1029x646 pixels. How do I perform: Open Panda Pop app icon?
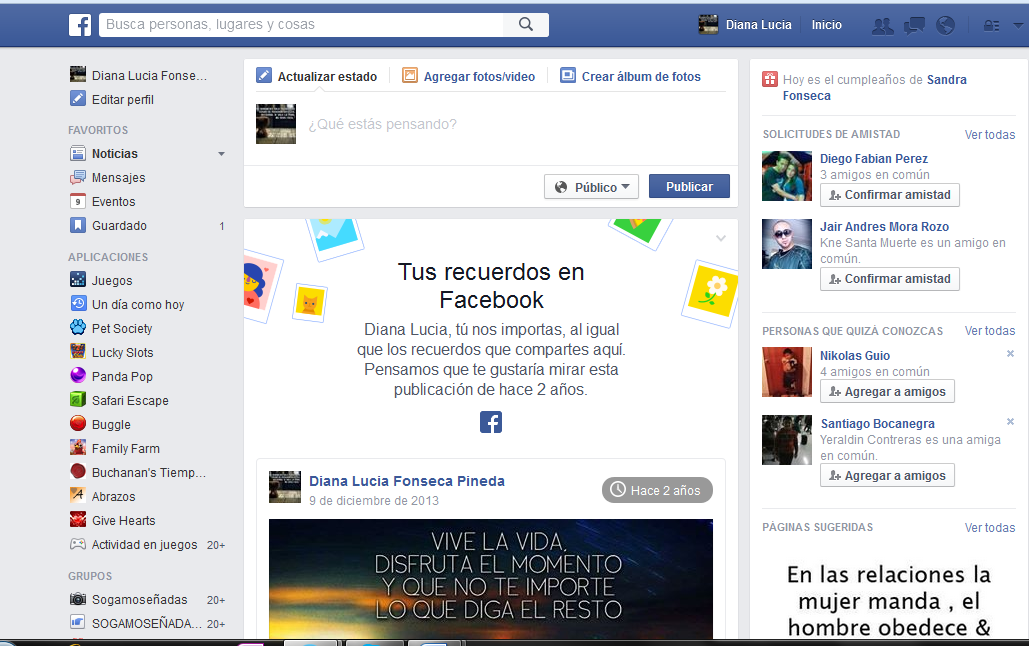point(77,375)
